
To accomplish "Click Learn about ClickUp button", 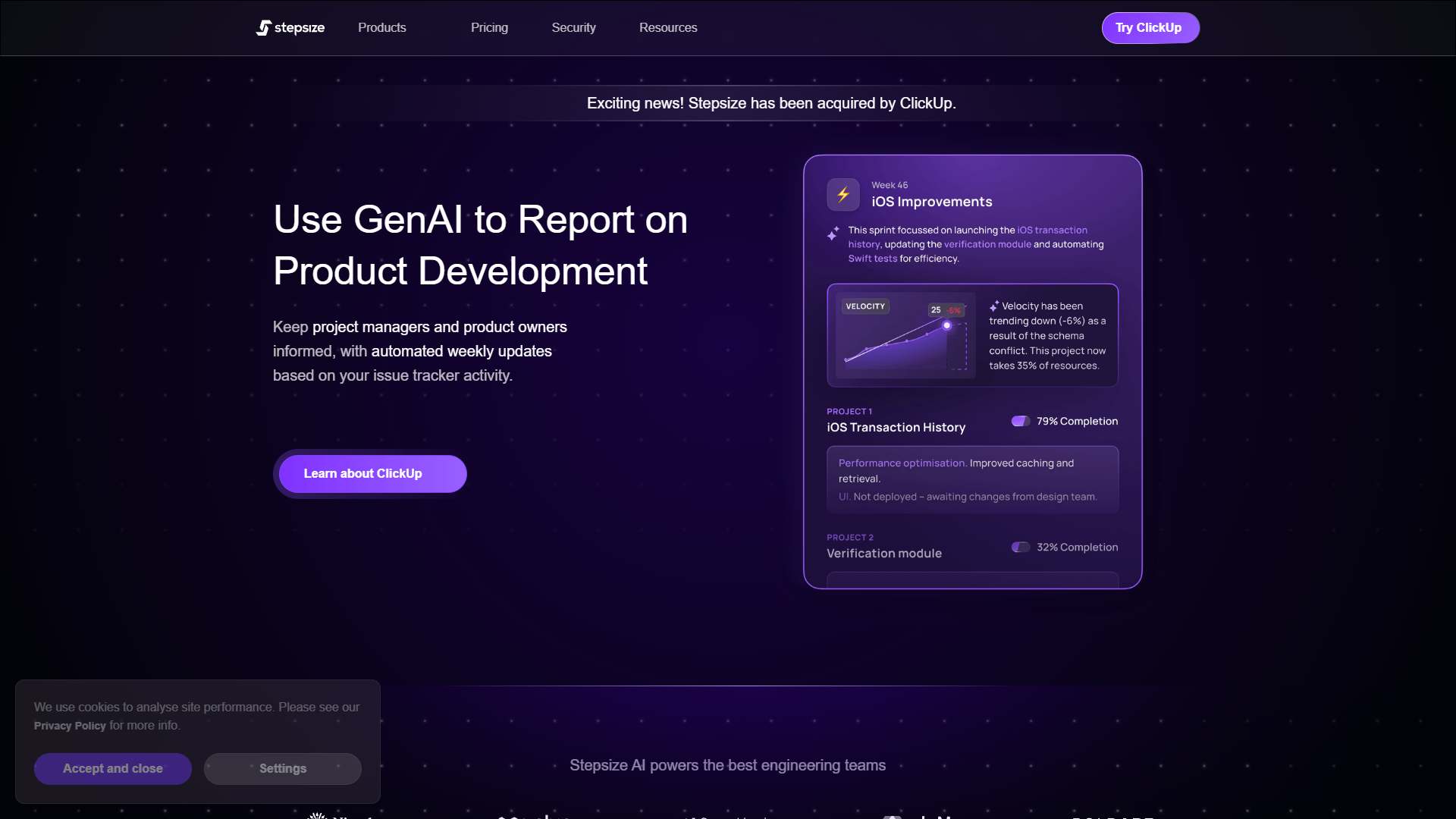I will (372, 474).
